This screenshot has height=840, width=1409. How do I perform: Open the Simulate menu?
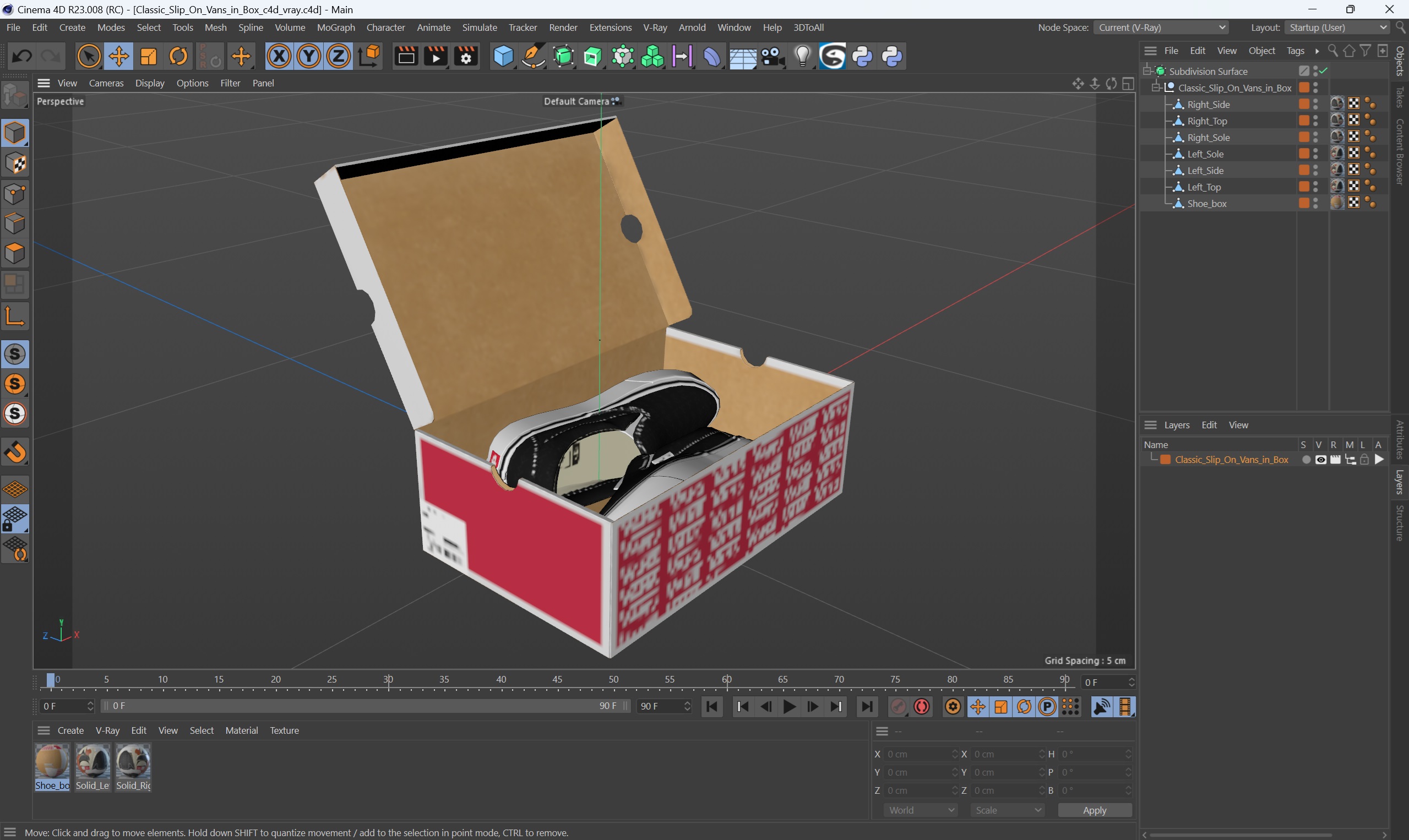click(x=480, y=27)
